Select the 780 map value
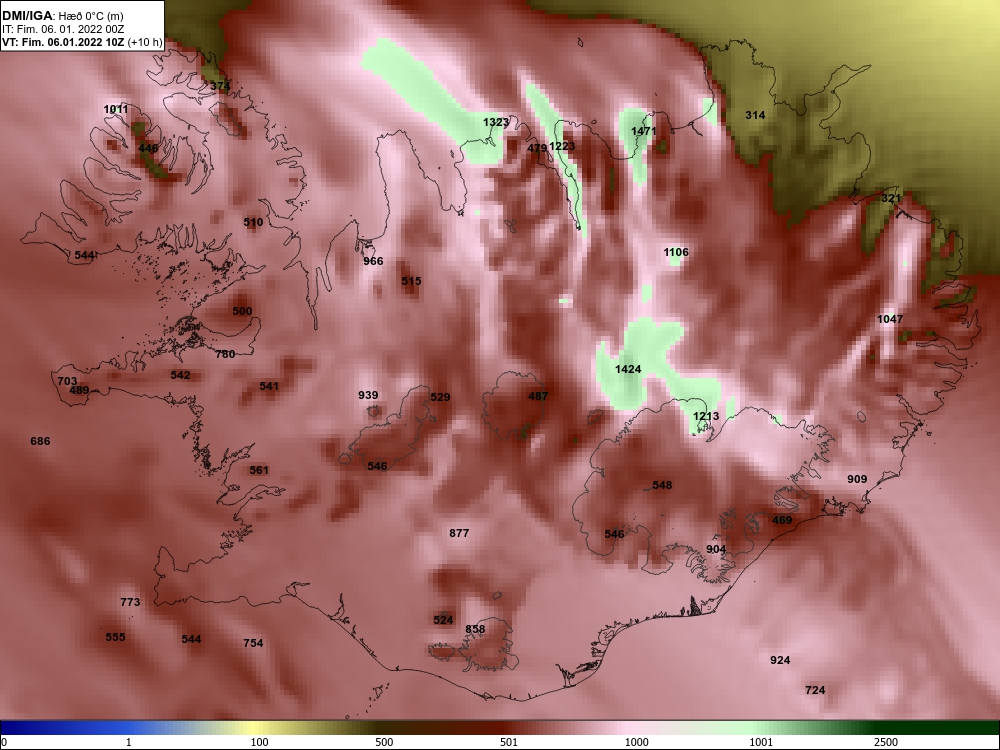The image size is (1000, 750). pyautogui.click(x=225, y=354)
